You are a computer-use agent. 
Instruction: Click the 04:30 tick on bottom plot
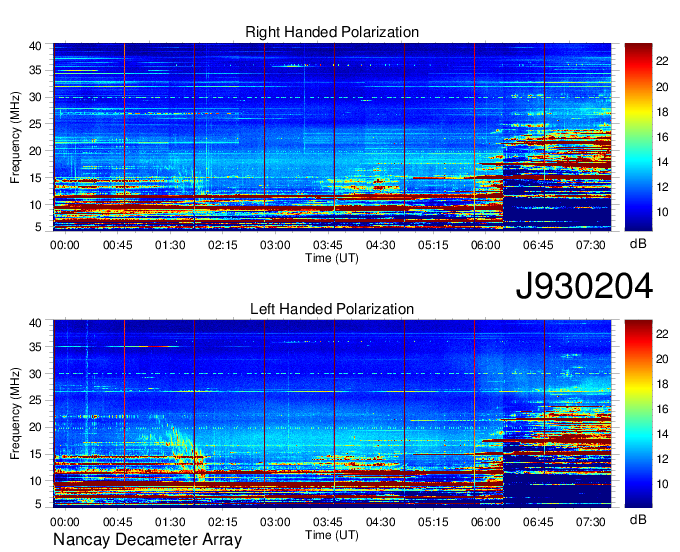[380, 522]
